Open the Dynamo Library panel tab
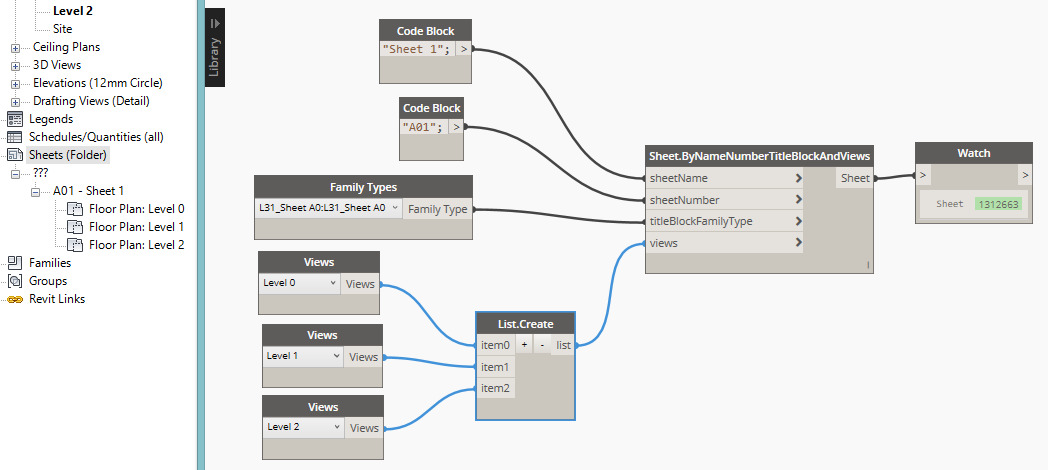The width and height of the screenshot is (1048, 470). coord(215,47)
